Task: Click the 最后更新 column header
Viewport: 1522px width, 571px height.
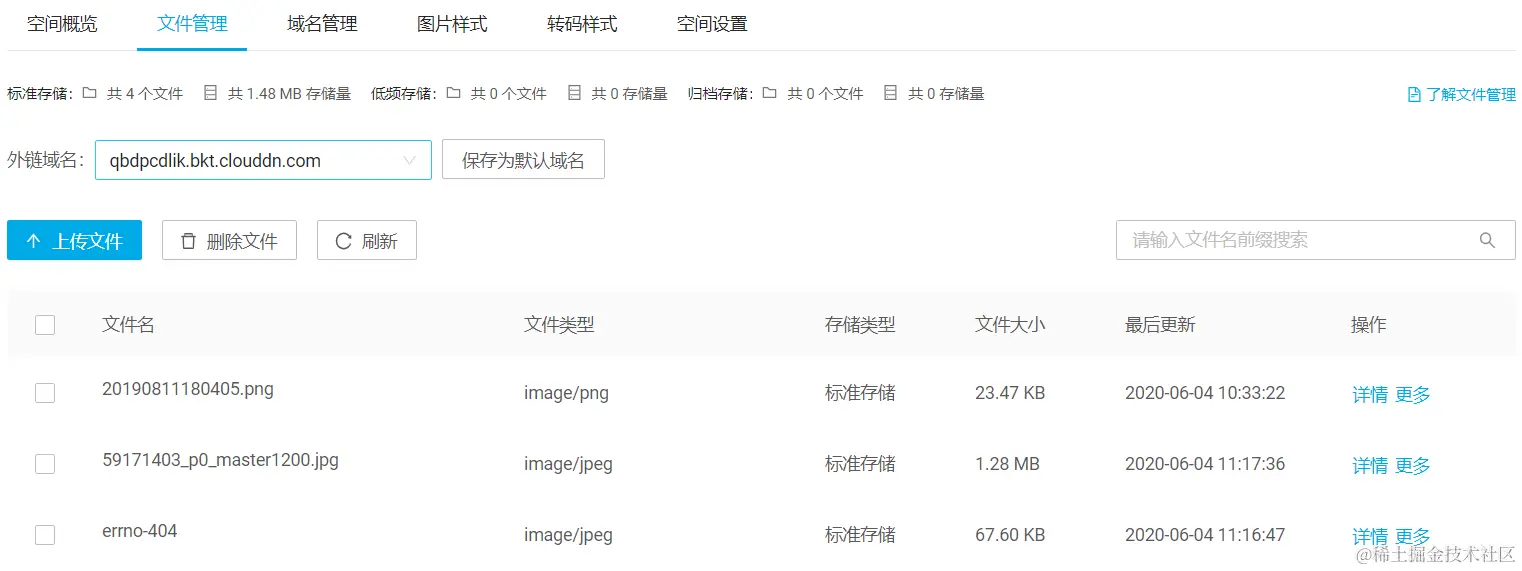Action: (1160, 325)
